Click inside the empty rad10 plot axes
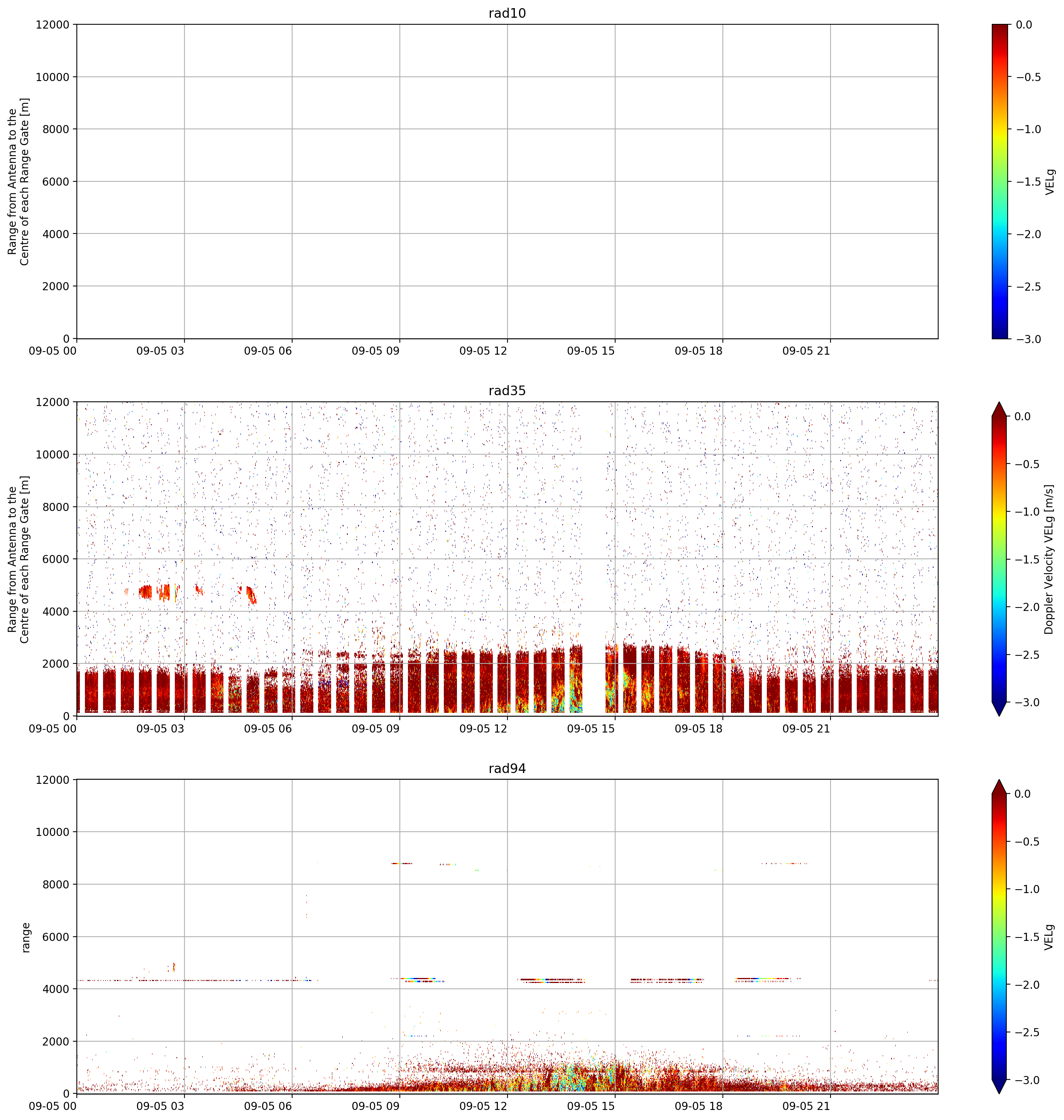This screenshot has width=1064, height=1120. pyautogui.click(x=507, y=181)
